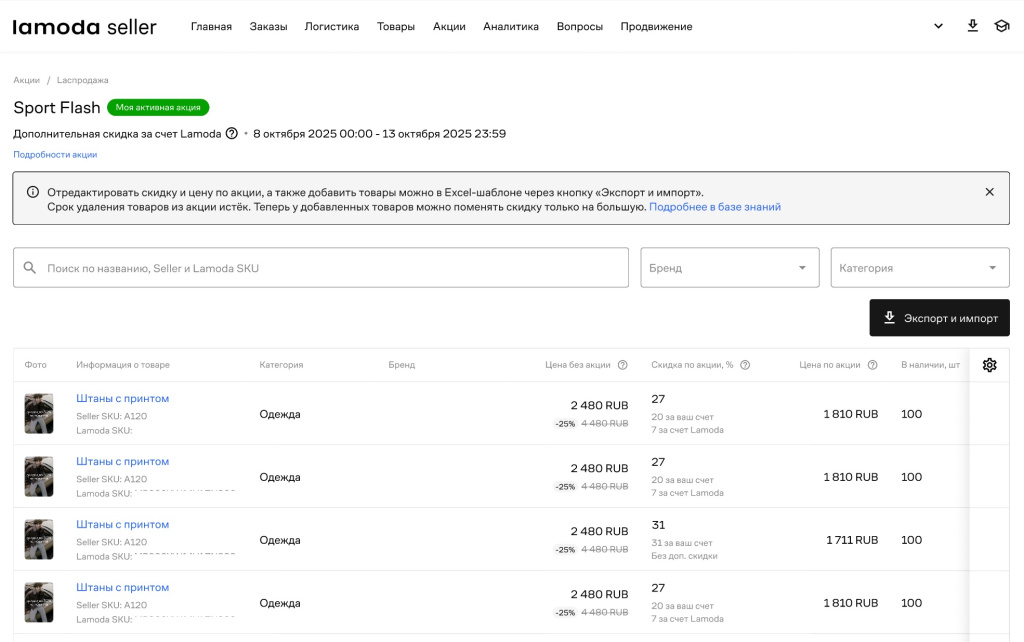Screen dimensions: 1024x642
Task: Open the 'Акции' menu item
Action: click(x=449, y=27)
